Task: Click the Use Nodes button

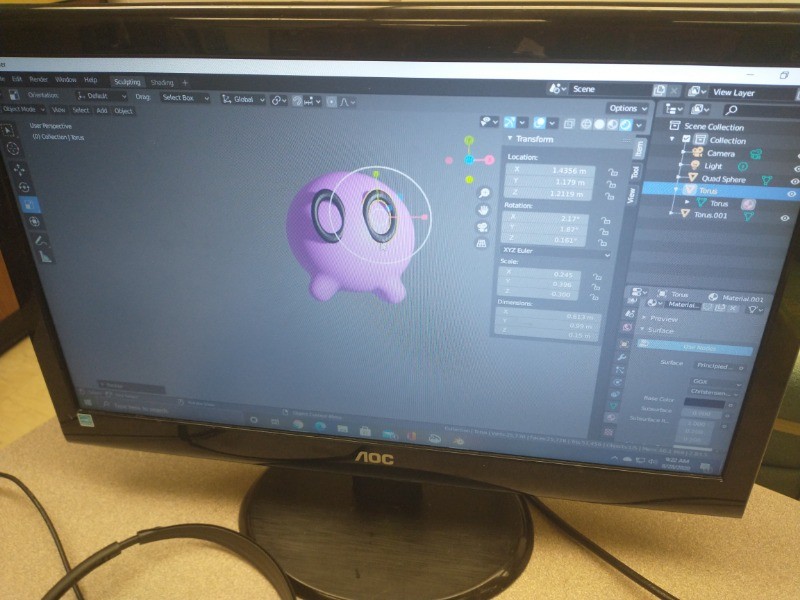Action: (x=694, y=347)
